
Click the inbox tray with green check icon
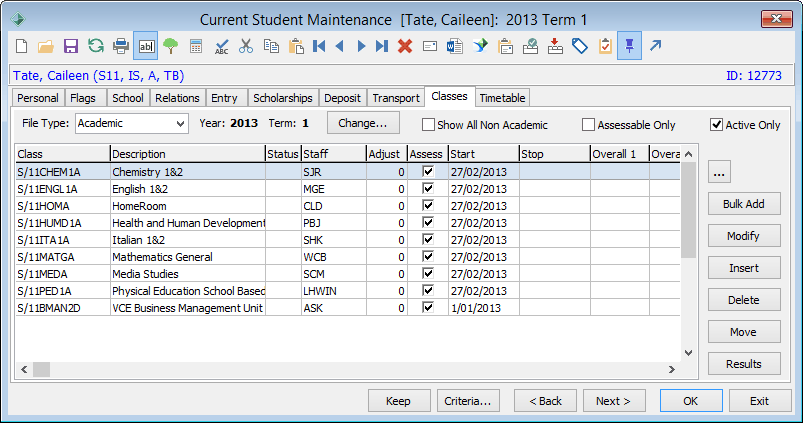pyautogui.click(x=531, y=46)
